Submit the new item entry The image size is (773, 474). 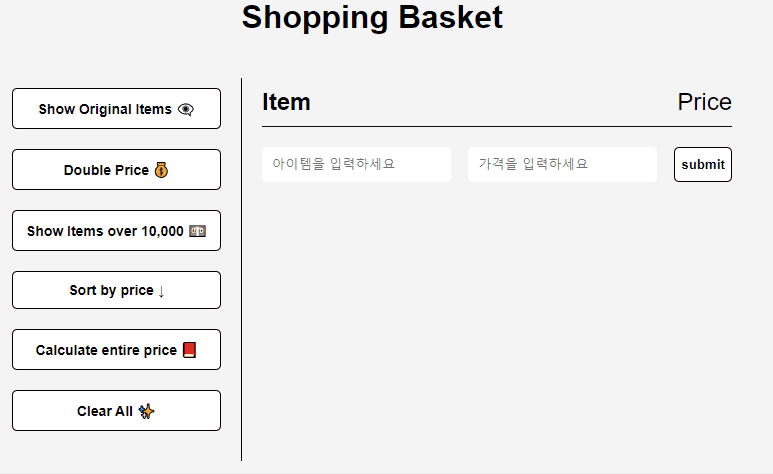coord(703,164)
